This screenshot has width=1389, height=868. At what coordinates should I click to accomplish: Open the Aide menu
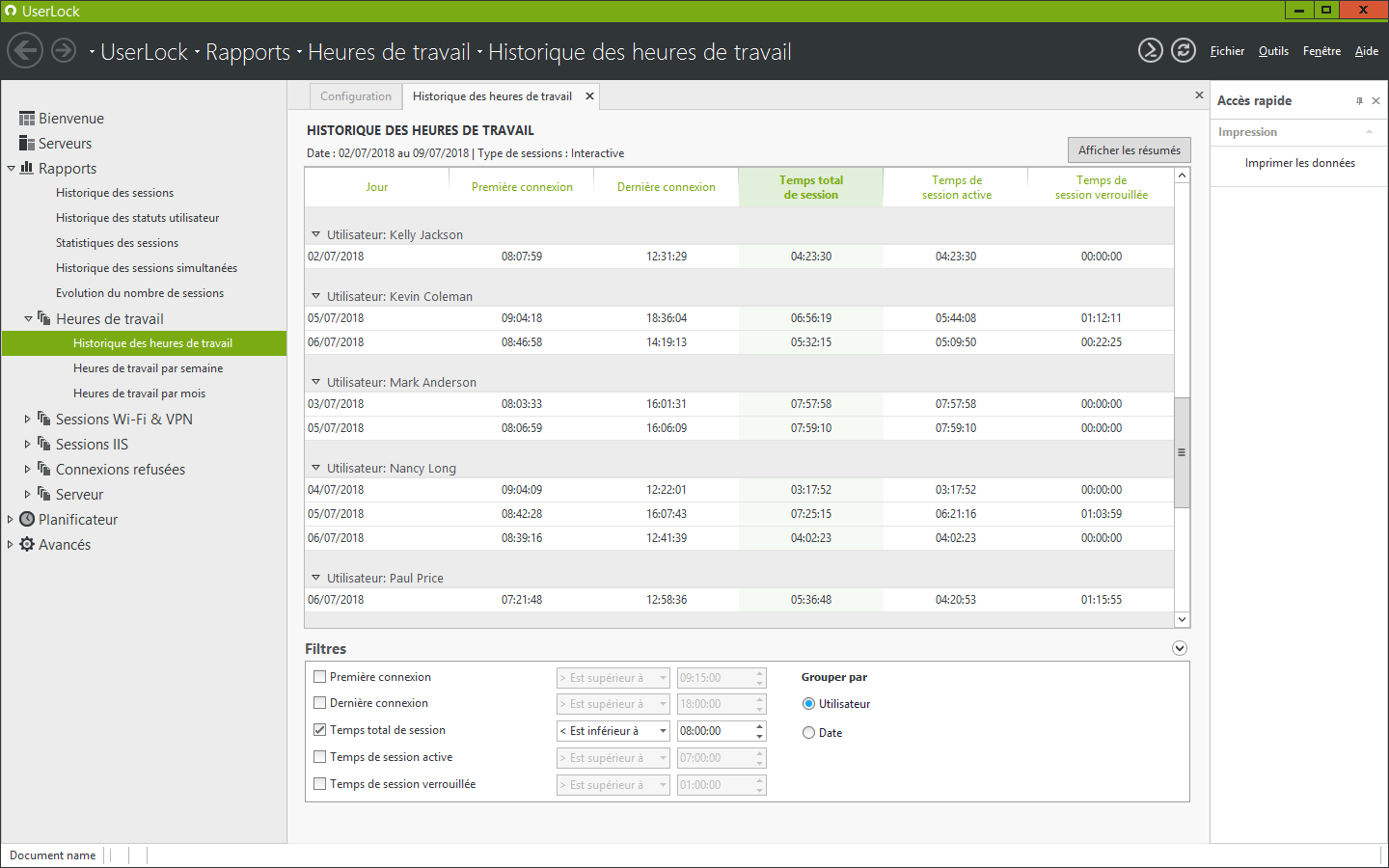1367,51
